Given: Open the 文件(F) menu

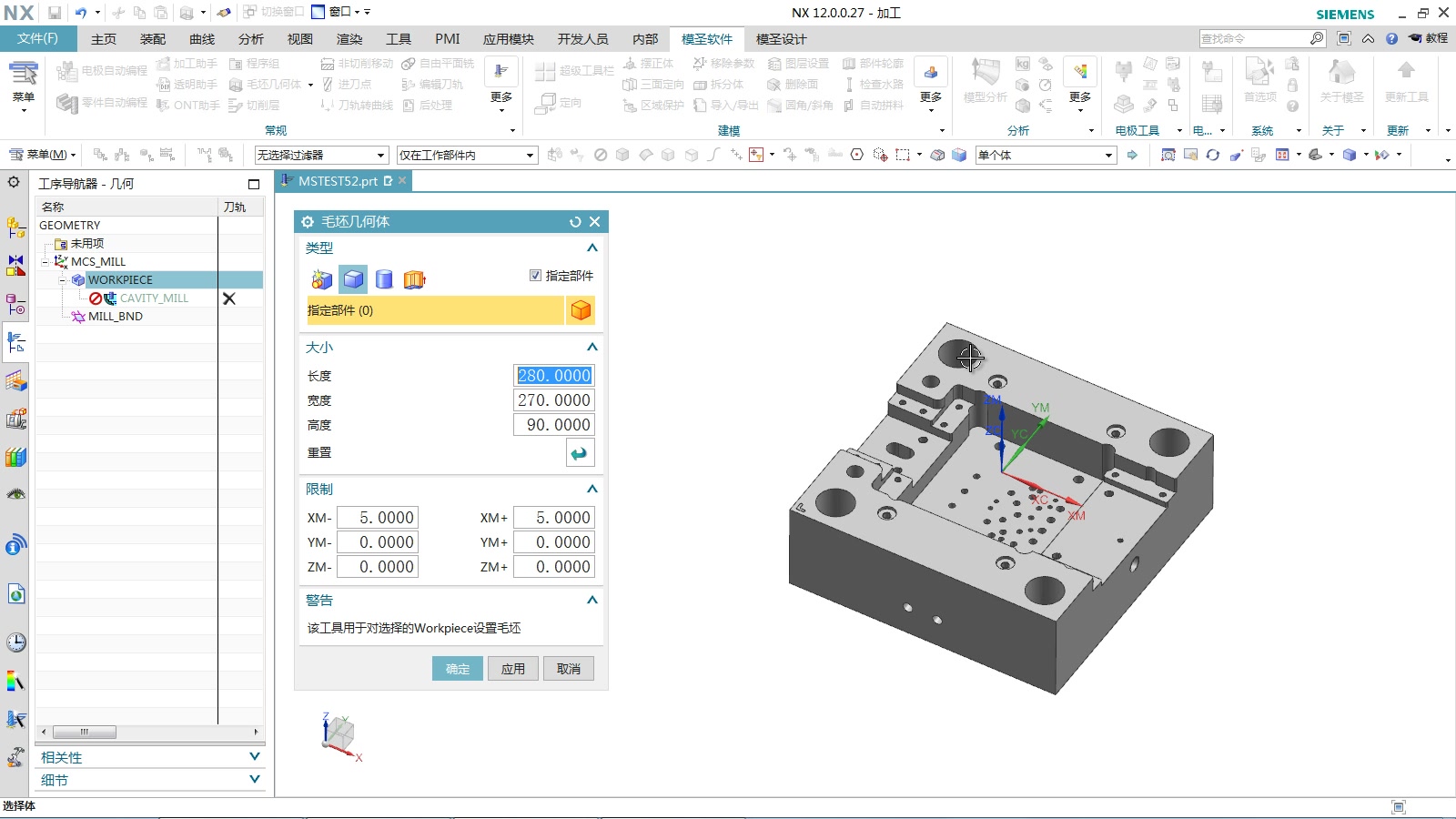Looking at the screenshot, I should 37,38.
